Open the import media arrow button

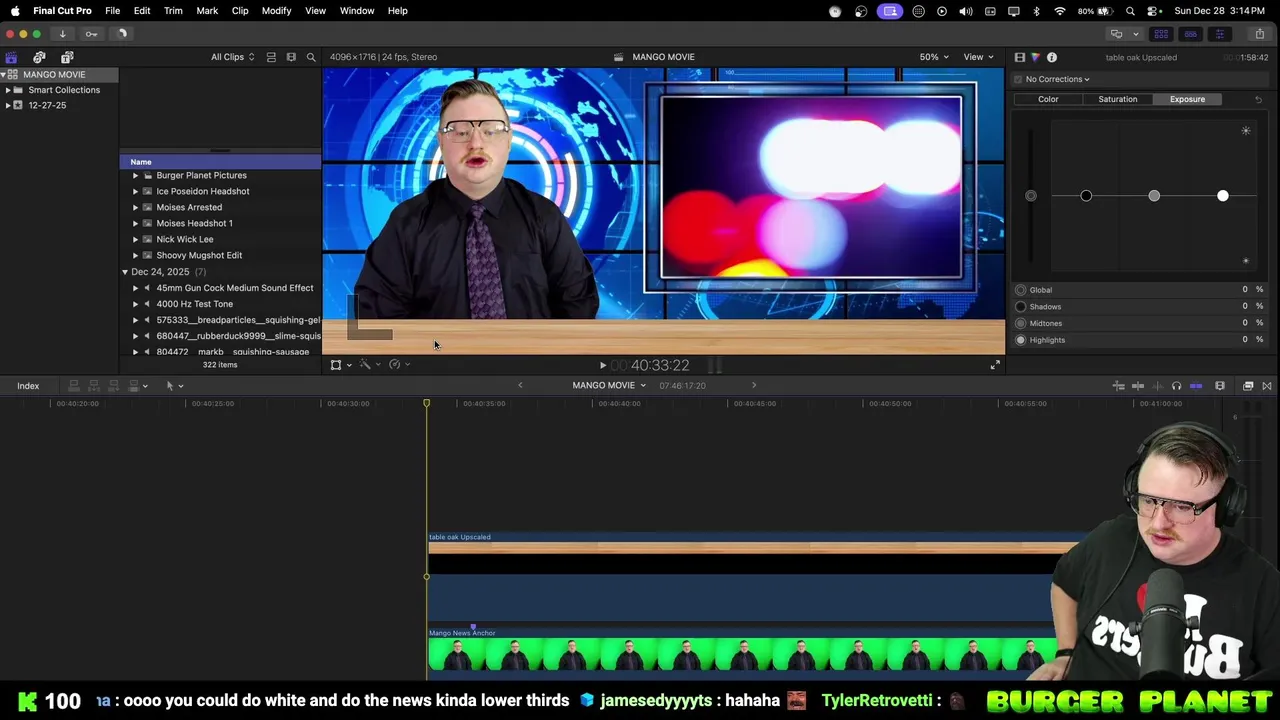[62, 34]
